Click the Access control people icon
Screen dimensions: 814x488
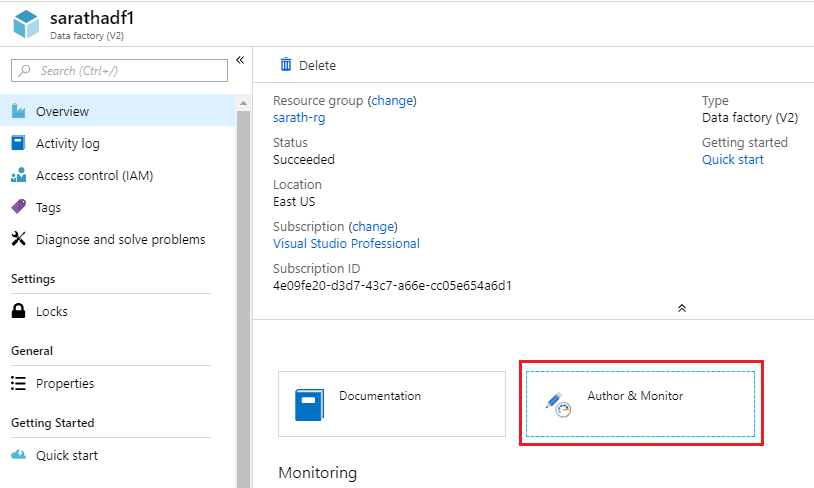[19, 175]
